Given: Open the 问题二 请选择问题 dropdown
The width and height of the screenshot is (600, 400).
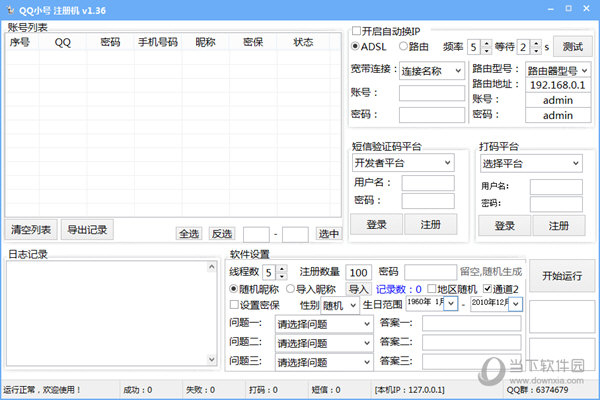Looking at the screenshot, I should pos(324,343).
